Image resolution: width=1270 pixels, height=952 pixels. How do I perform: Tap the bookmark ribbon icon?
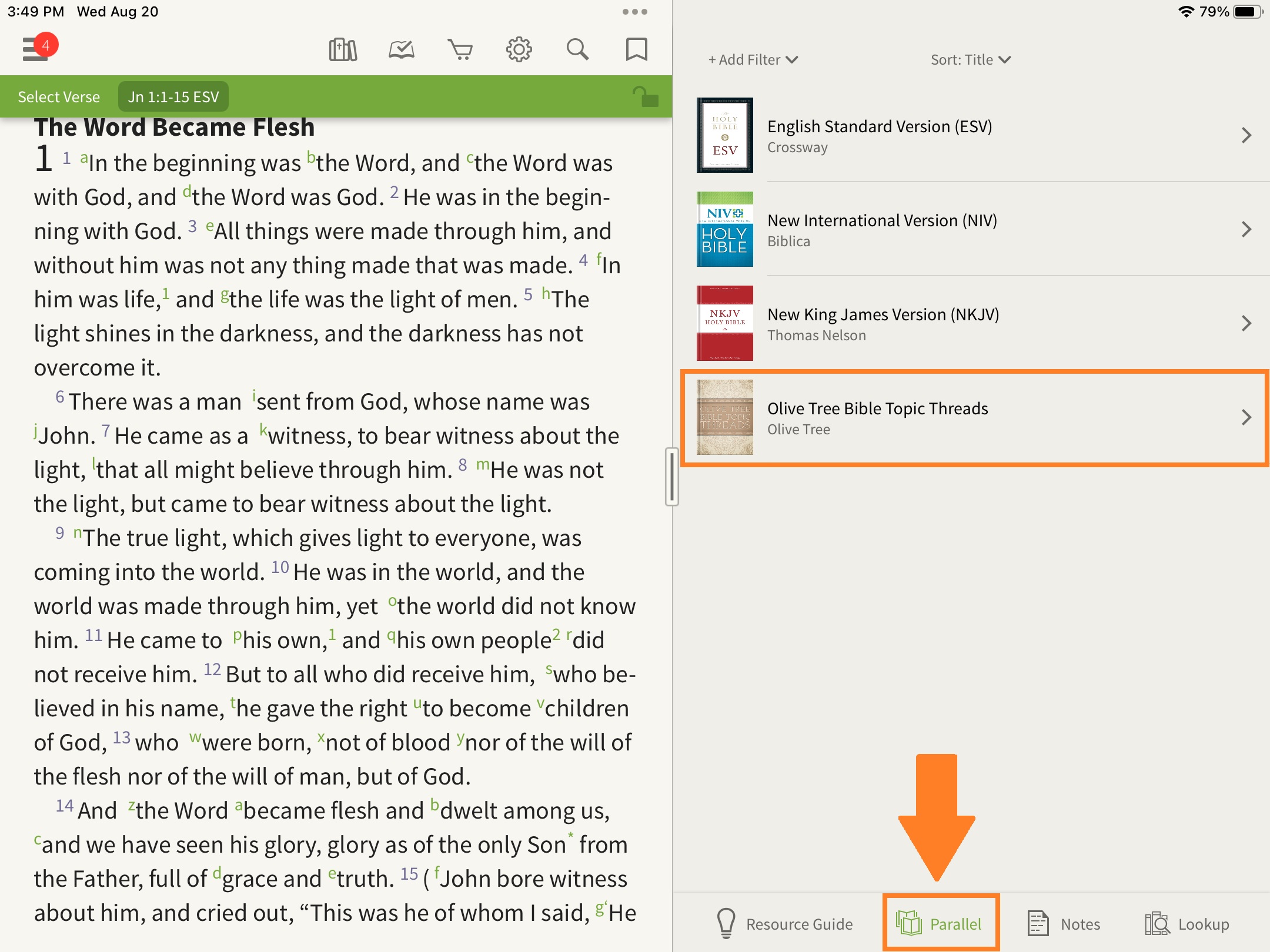pyautogui.click(x=636, y=49)
